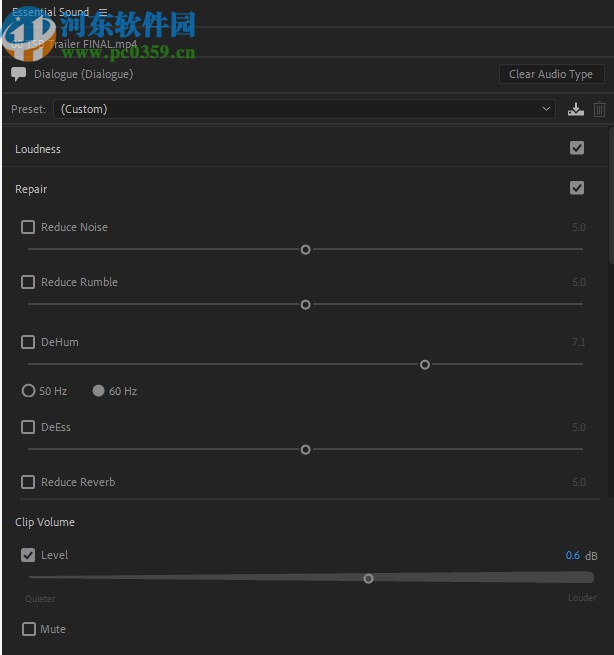Save settings as a preset icon
The image size is (614, 655).
point(576,109)
